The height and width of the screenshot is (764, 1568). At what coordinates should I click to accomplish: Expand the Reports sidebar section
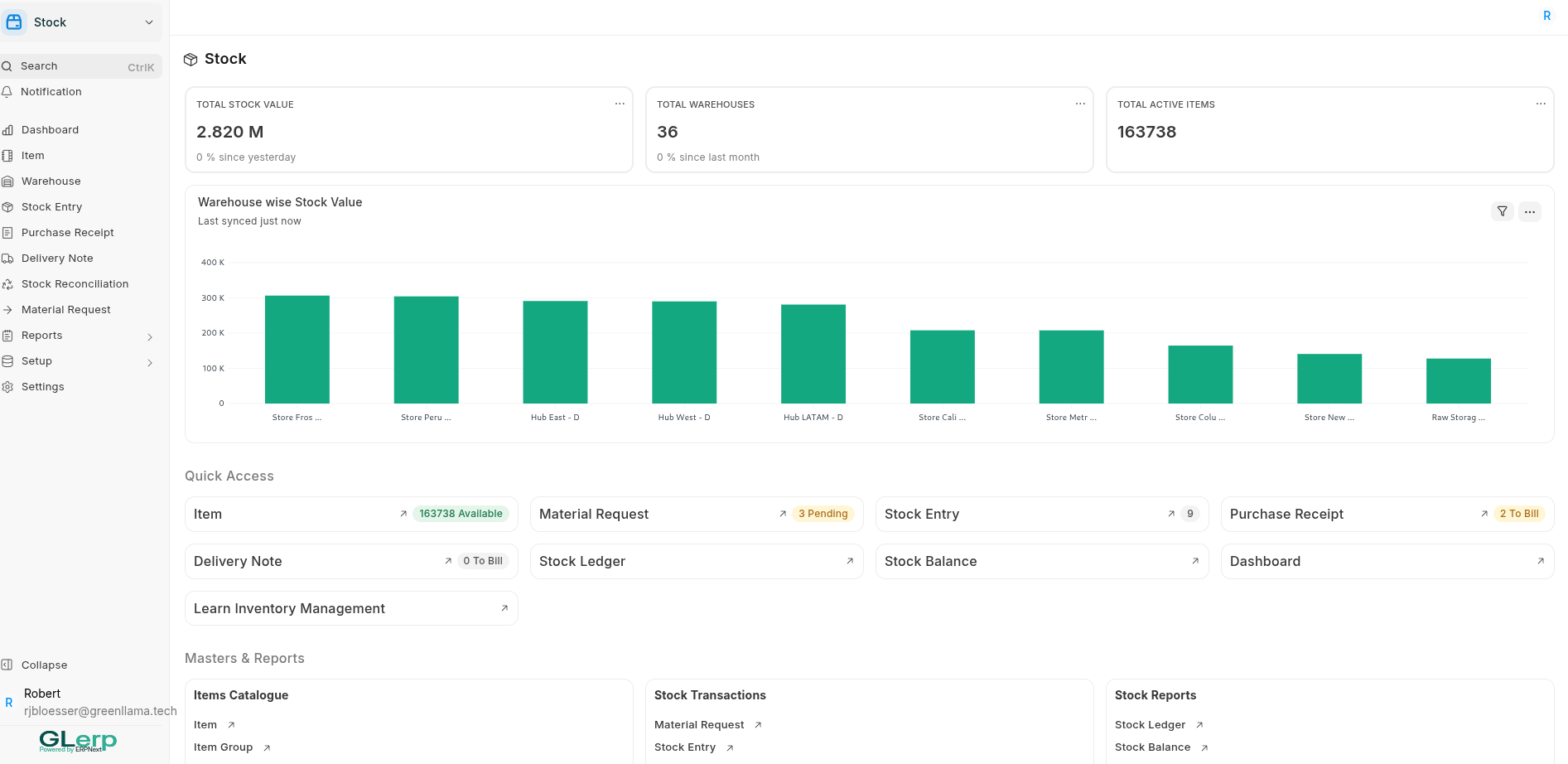149,336
